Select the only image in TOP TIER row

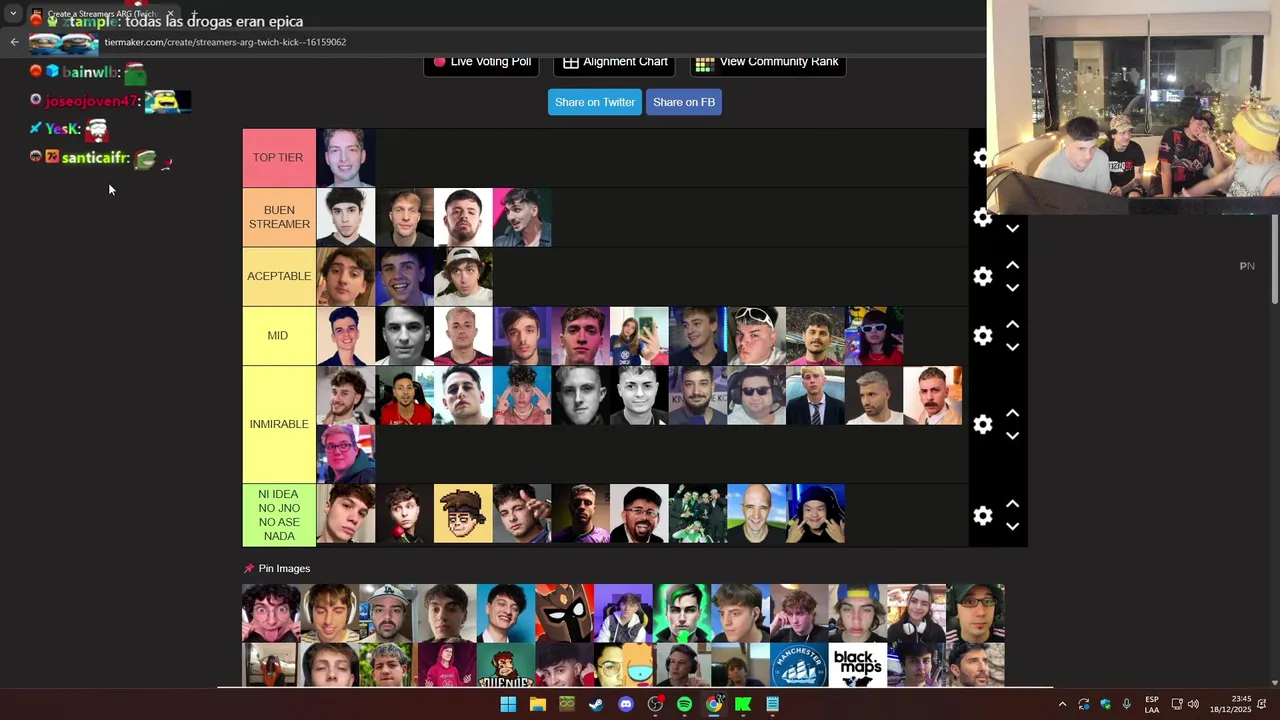[345, 158]
